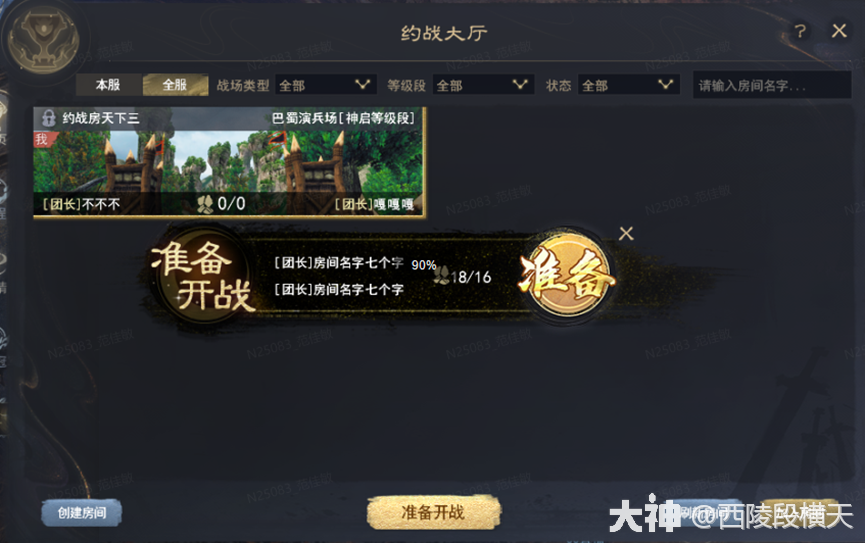Open help with the question mark icon

point(800,31)
